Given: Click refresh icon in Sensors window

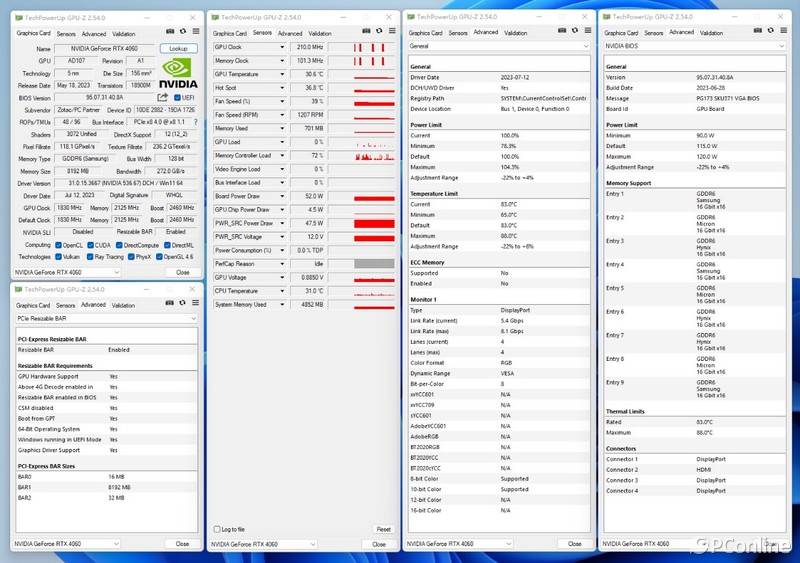Looking at the screenshot, I should click(379, 31).
